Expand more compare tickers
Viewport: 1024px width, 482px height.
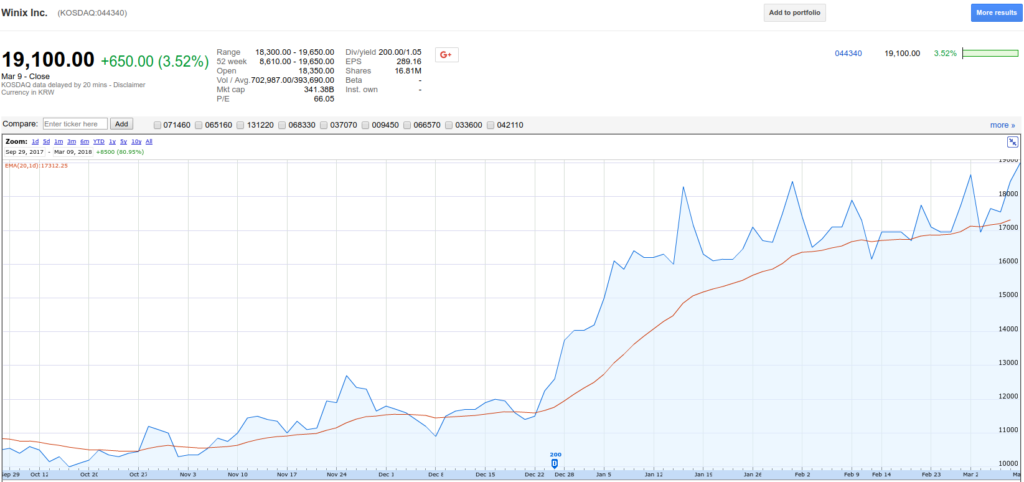(1001, 125)
